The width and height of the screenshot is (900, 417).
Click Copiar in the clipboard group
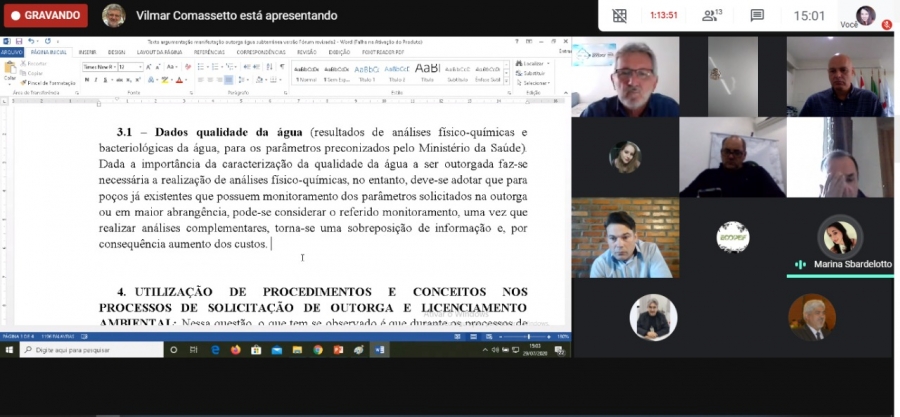(32, 73)
